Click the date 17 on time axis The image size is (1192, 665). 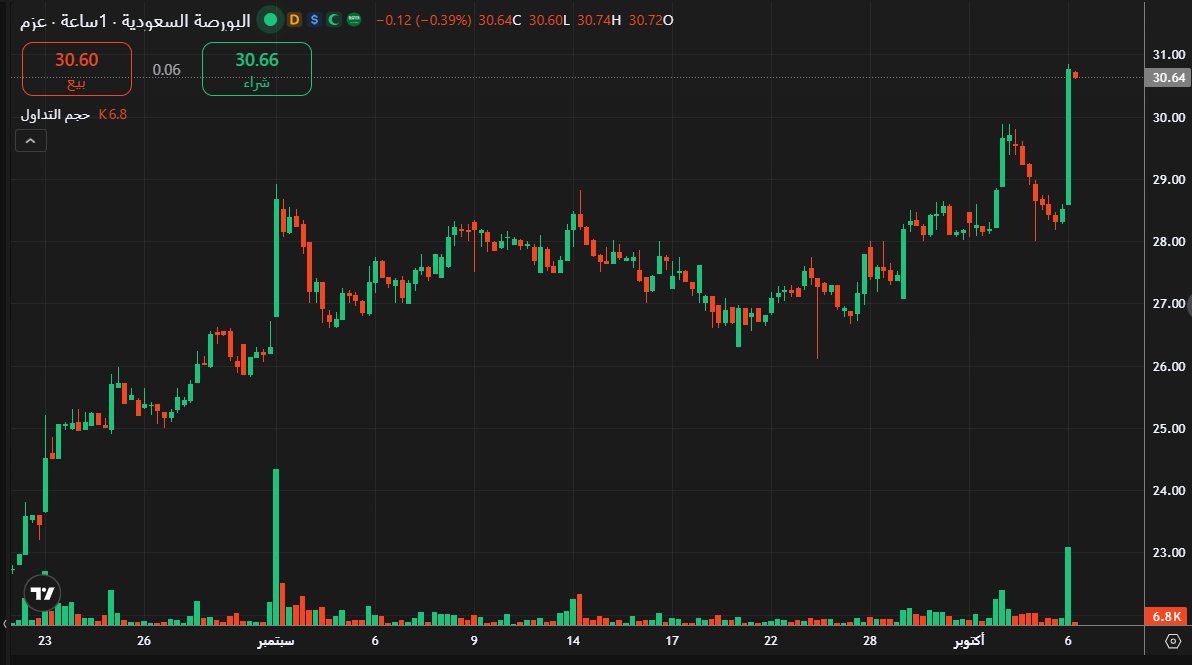pos(671,641)
